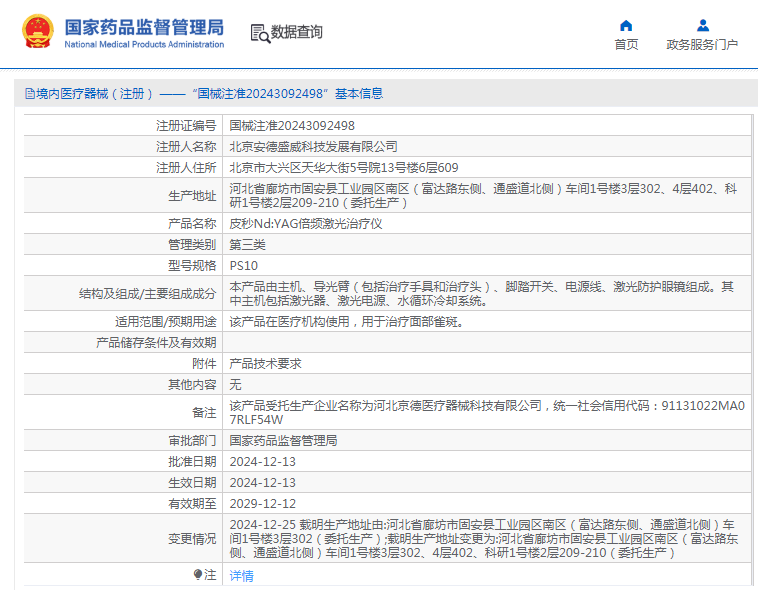Click the national emblem logo
The width and height of the screenshot is (758, 590).
[x=38, y=31]
